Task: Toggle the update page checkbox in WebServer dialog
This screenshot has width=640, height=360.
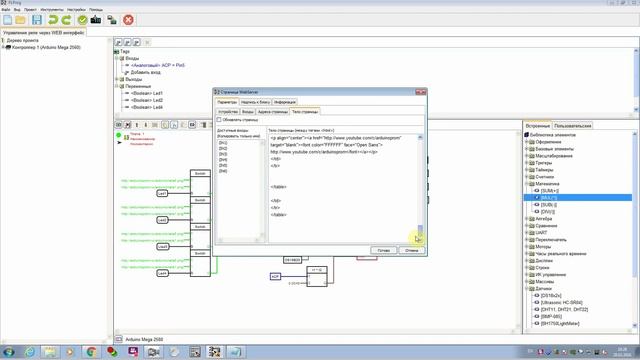Action: coord(219,120)
